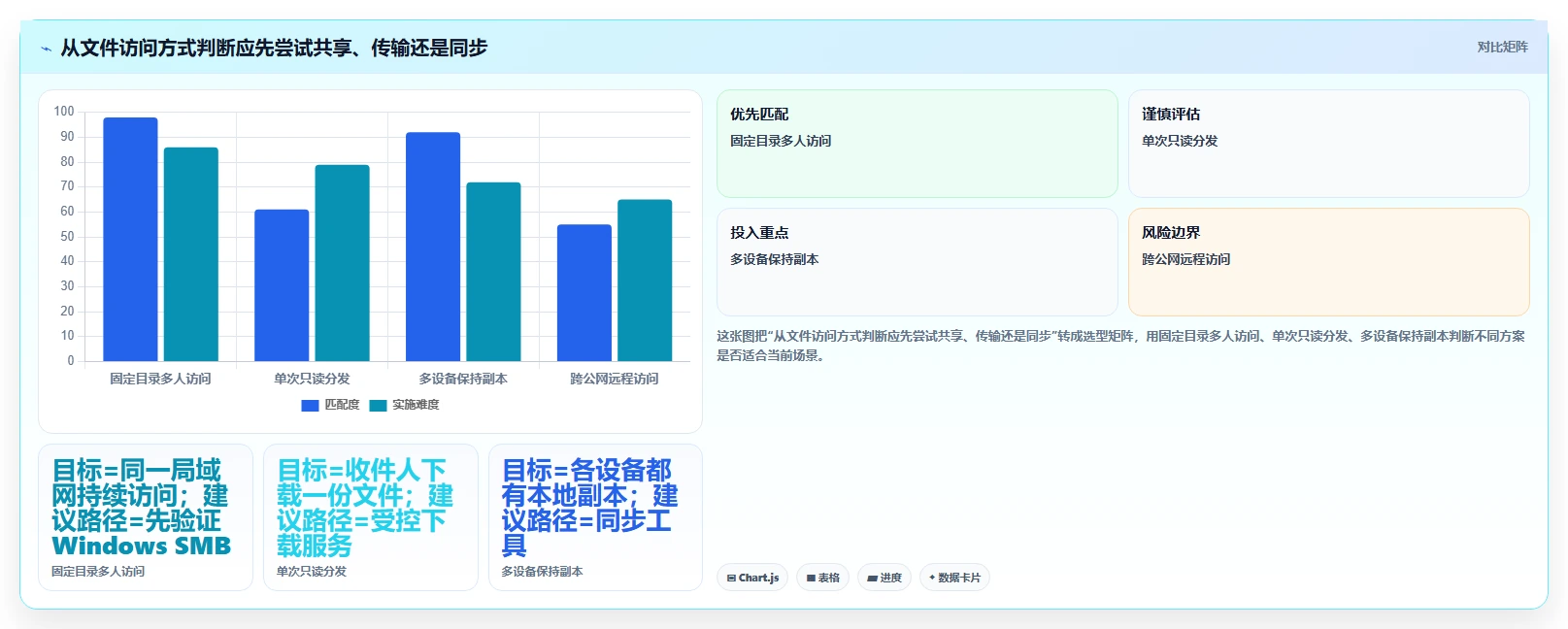This screenshot has height=629, width=1568.
Task: Click the 表格 tag chip
Action: [x=822, y=578]
